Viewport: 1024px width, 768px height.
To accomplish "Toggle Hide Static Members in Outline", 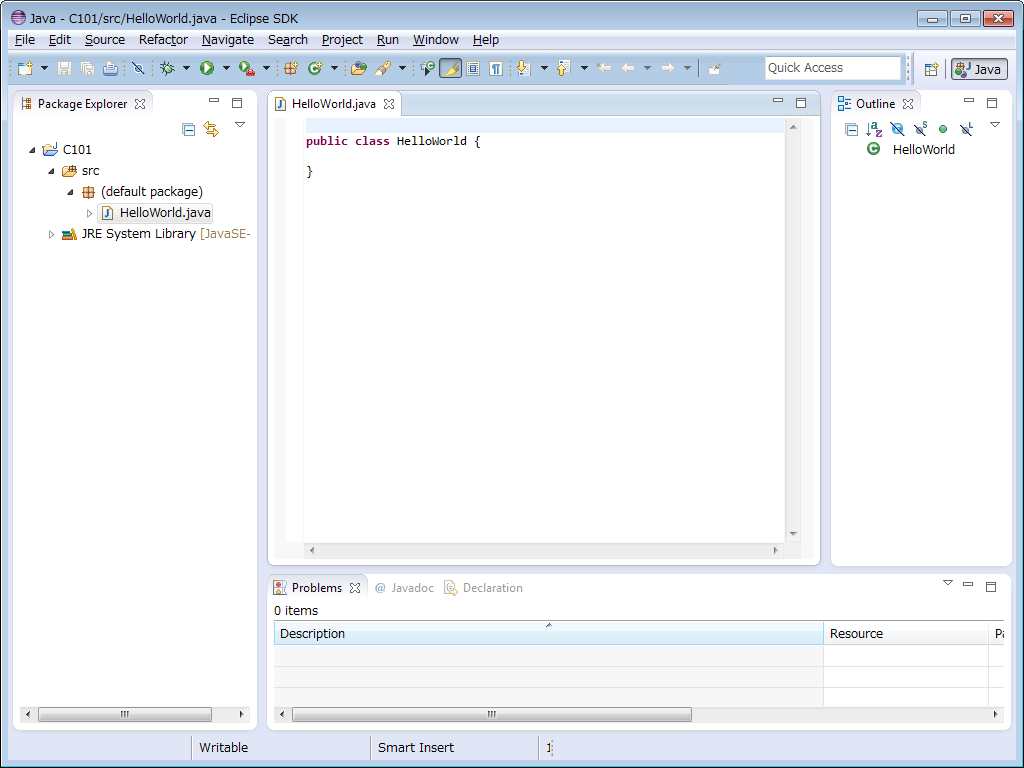I will 920,129.
